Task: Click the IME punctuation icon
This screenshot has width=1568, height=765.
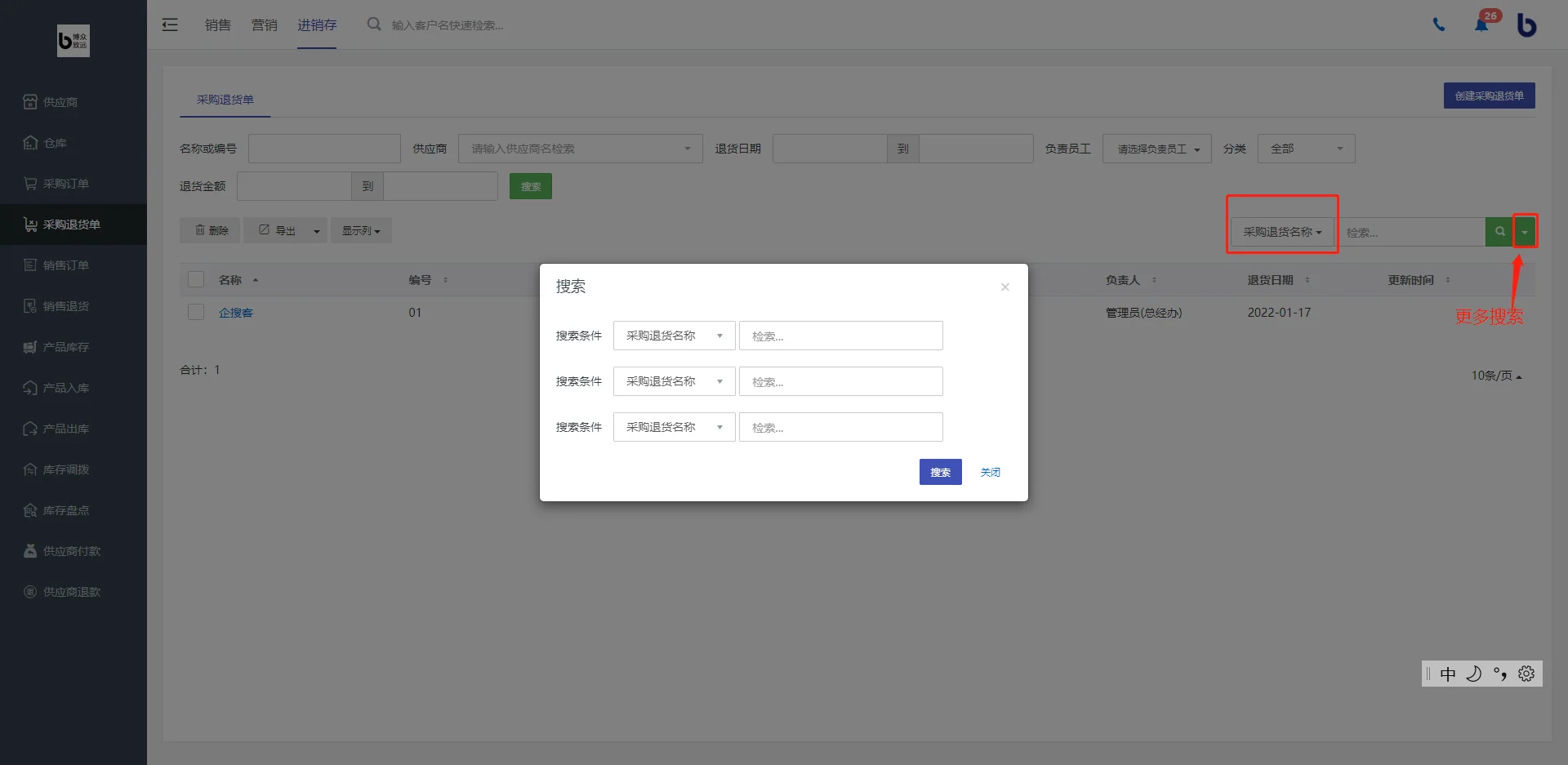Action: pyautogui.click(x=1500, y=674)
